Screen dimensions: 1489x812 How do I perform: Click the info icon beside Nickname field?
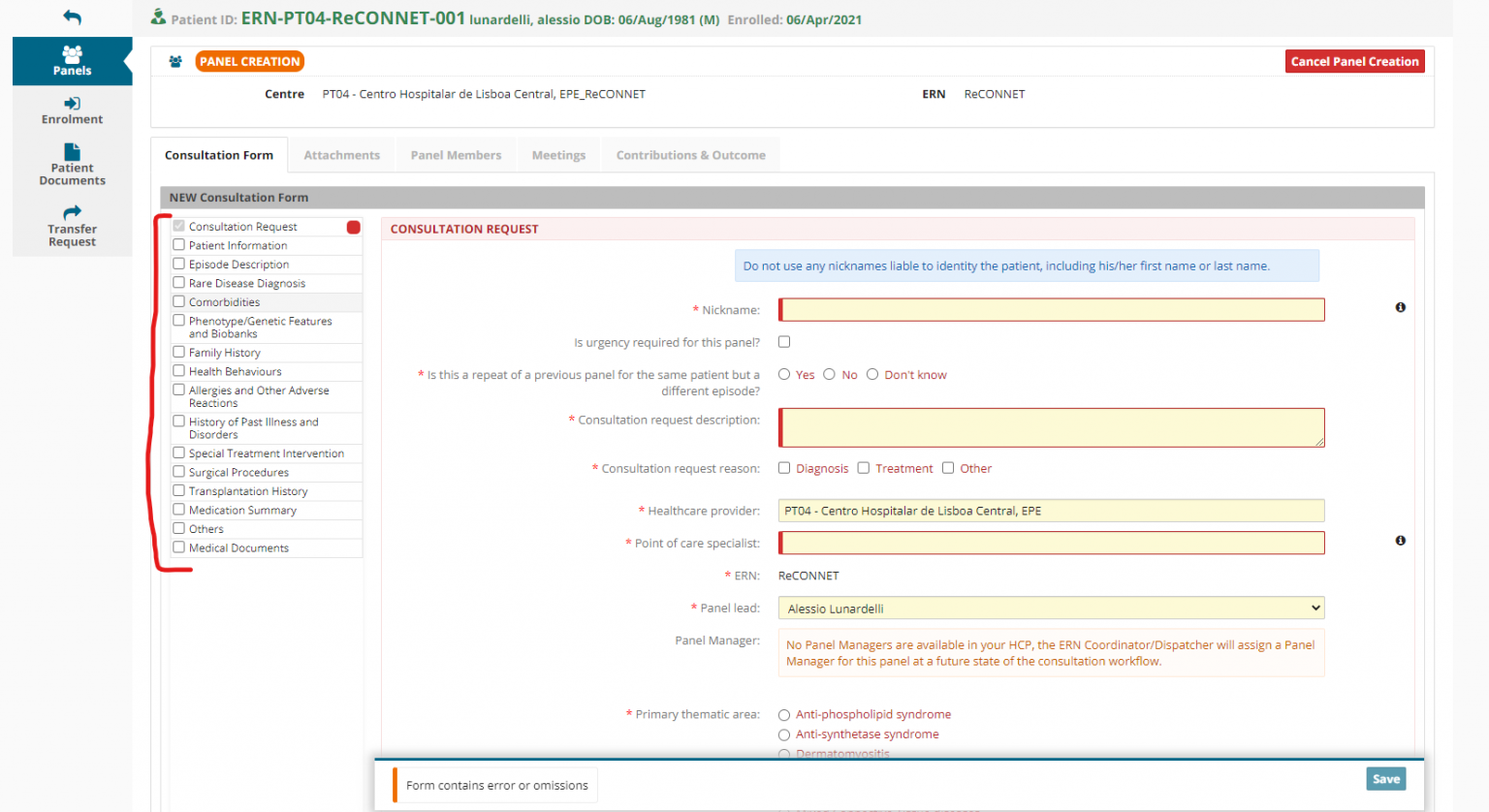pyautogui.click(x=1400, y=307)
